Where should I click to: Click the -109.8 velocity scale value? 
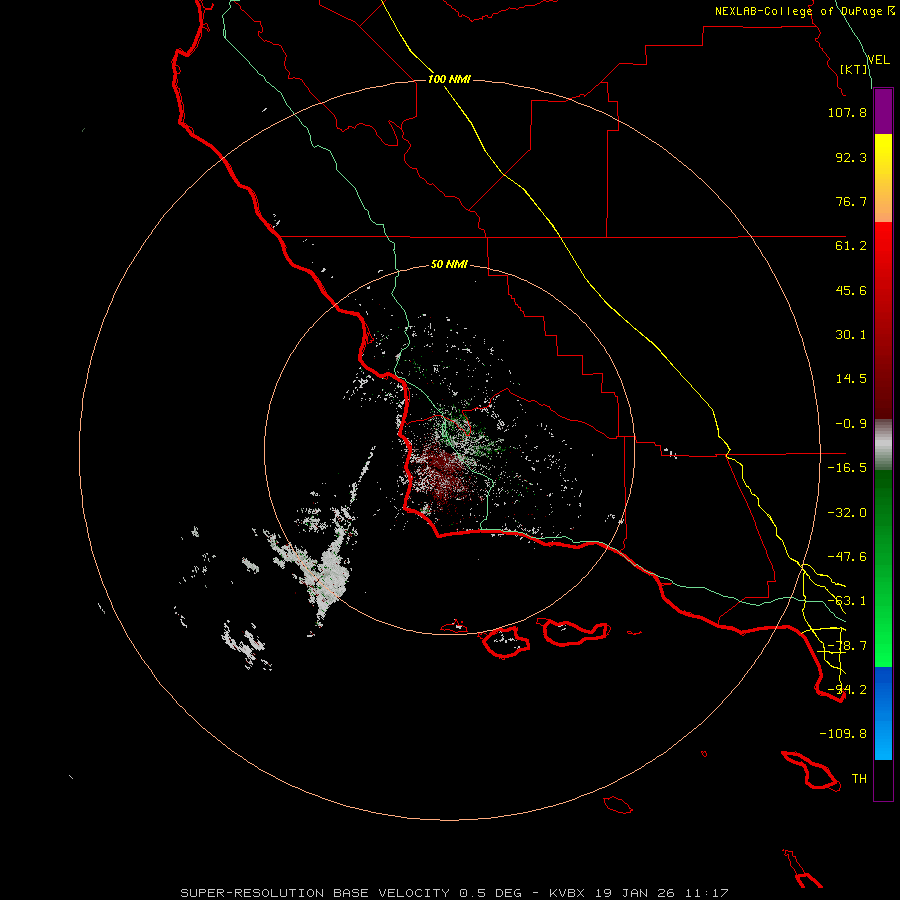click(x=843, y=734)
